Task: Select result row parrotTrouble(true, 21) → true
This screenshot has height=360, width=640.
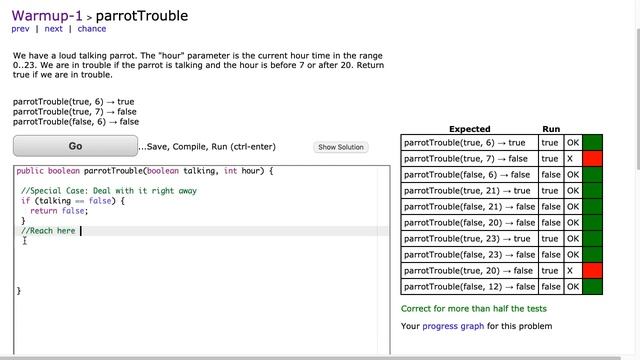Action: pos(501,191)
